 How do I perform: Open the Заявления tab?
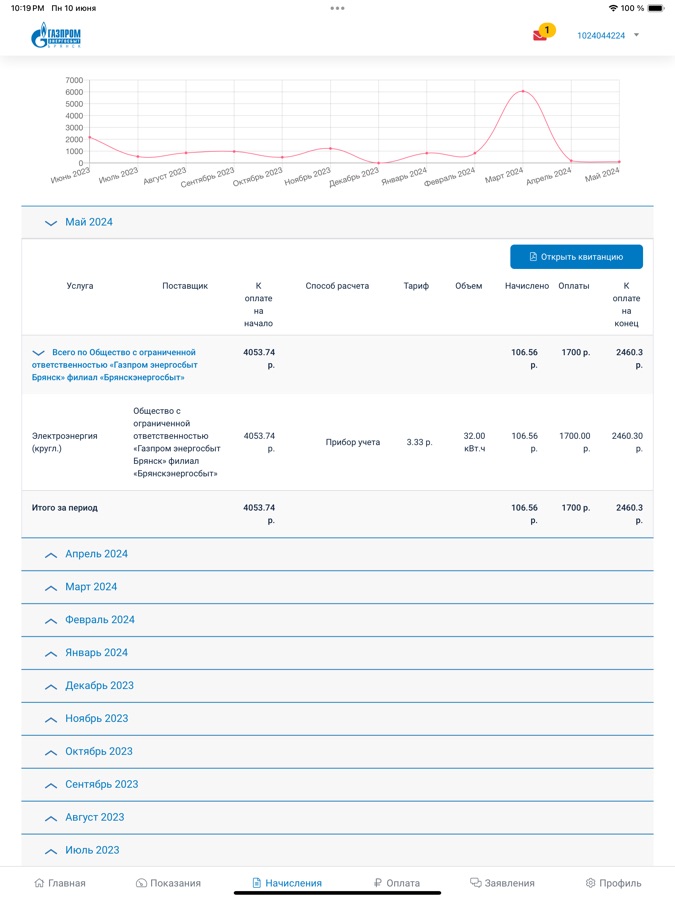[x=502, y=883]
